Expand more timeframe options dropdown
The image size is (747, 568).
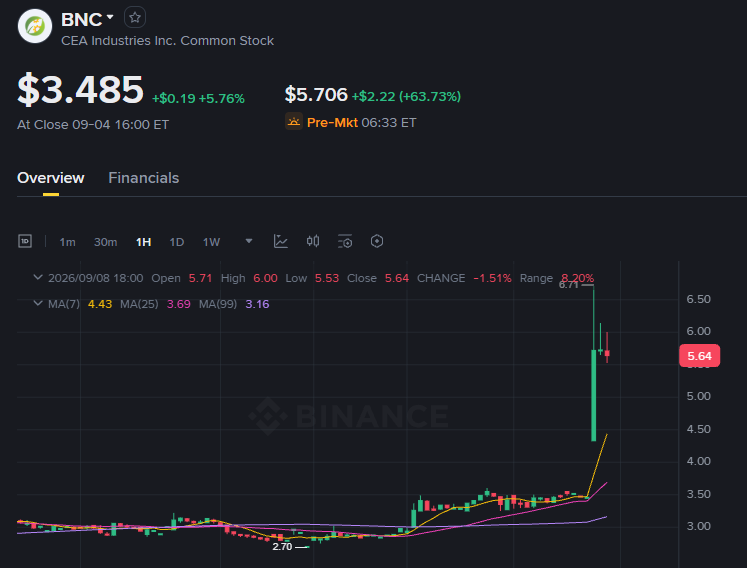[x=249, y=241]
